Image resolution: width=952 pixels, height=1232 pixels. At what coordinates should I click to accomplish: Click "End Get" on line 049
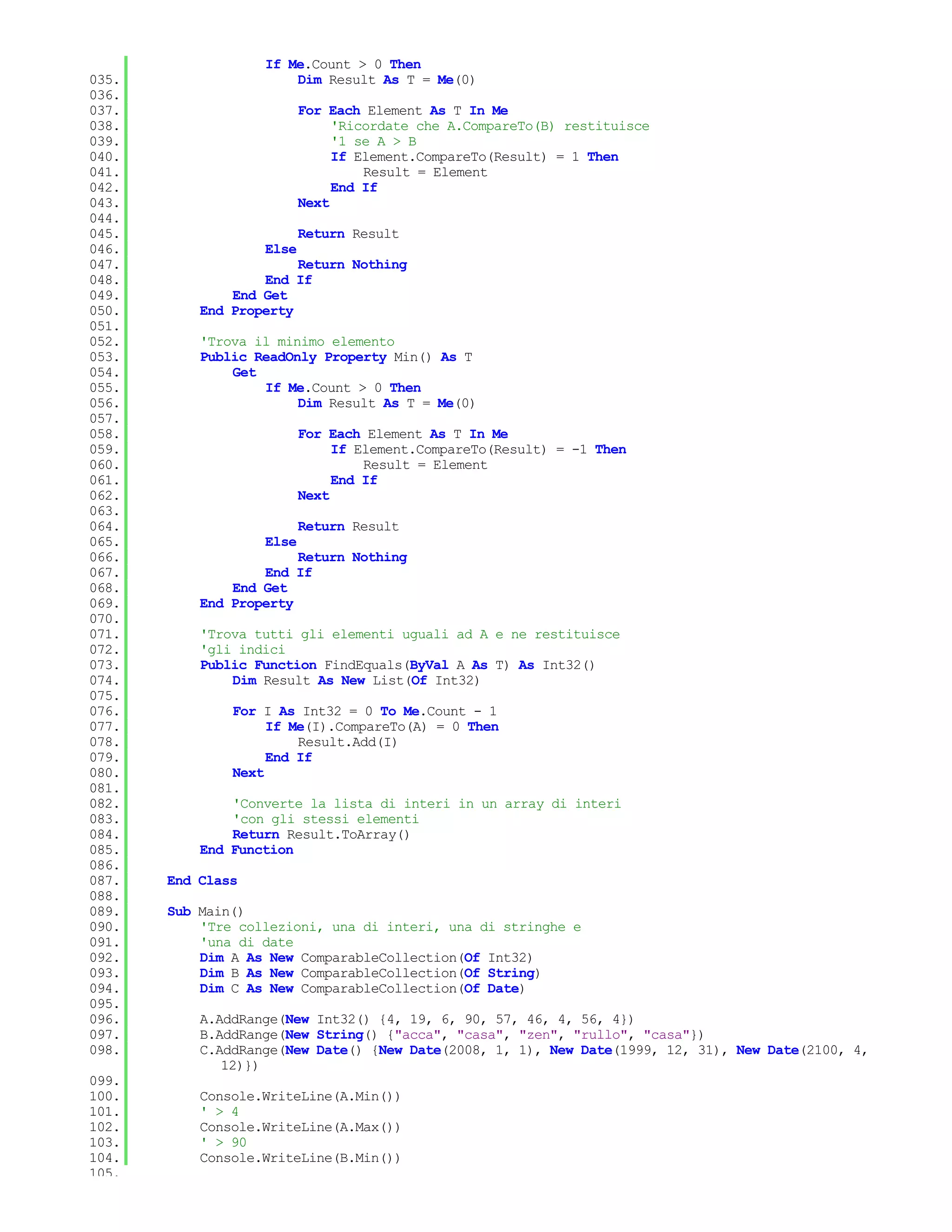click(259, 296)
